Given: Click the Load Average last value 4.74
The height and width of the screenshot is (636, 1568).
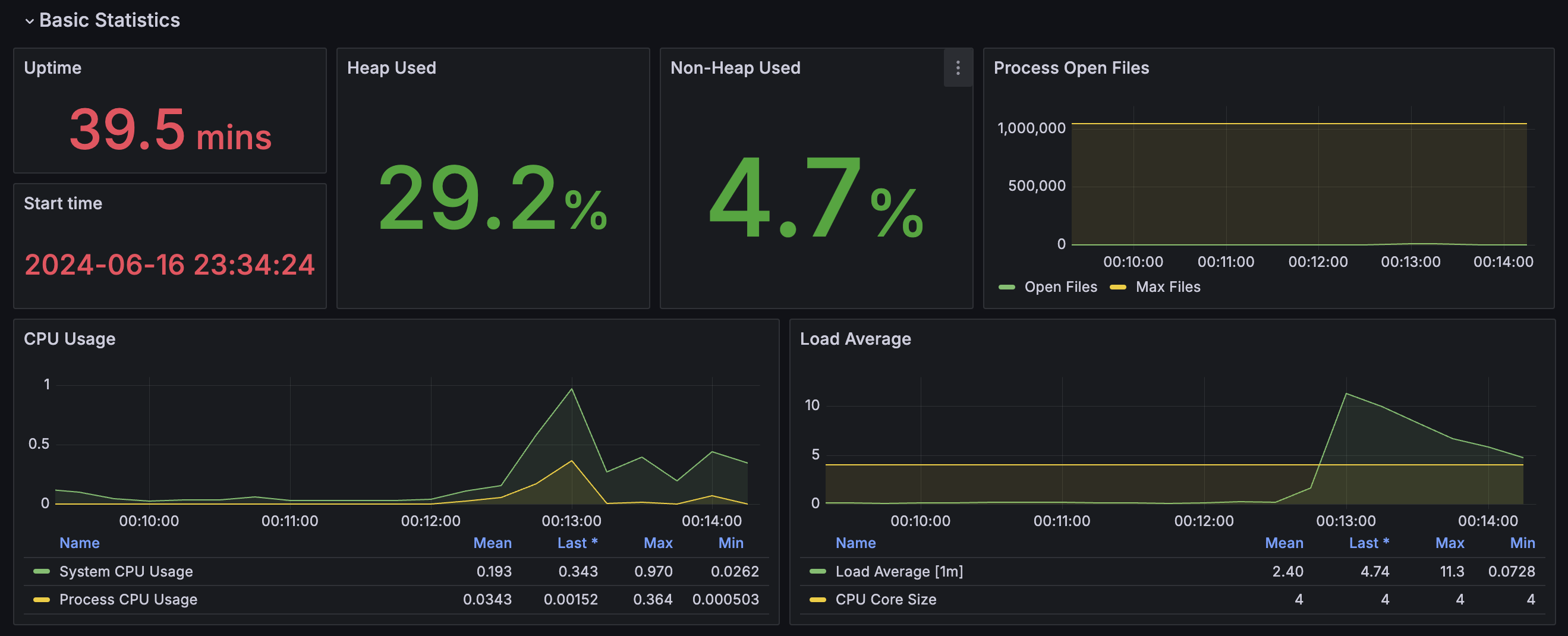Looking at the screenshot, I should (1374, 571).
